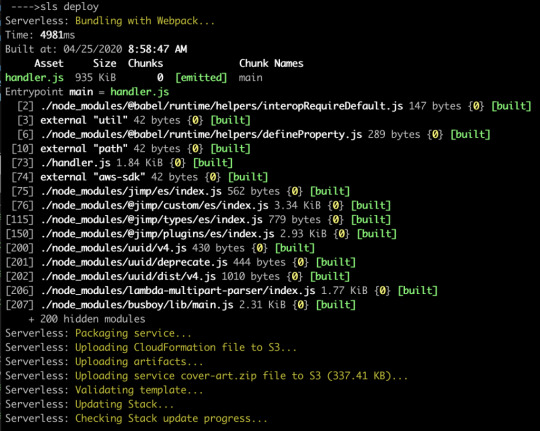Click the 'Validating template...' message
This screenshot has width=540, height=431.
139,390
